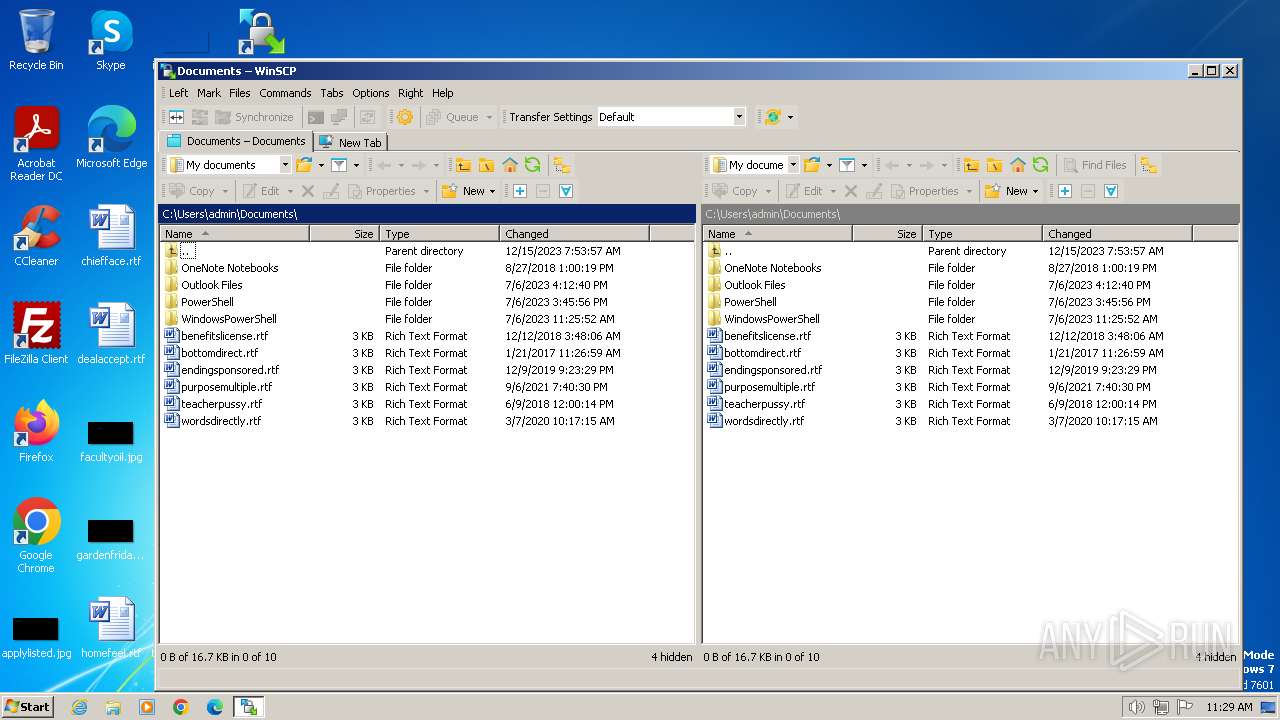
Task: Click Google Chrome icon in the taskbar
Action: 181,707
